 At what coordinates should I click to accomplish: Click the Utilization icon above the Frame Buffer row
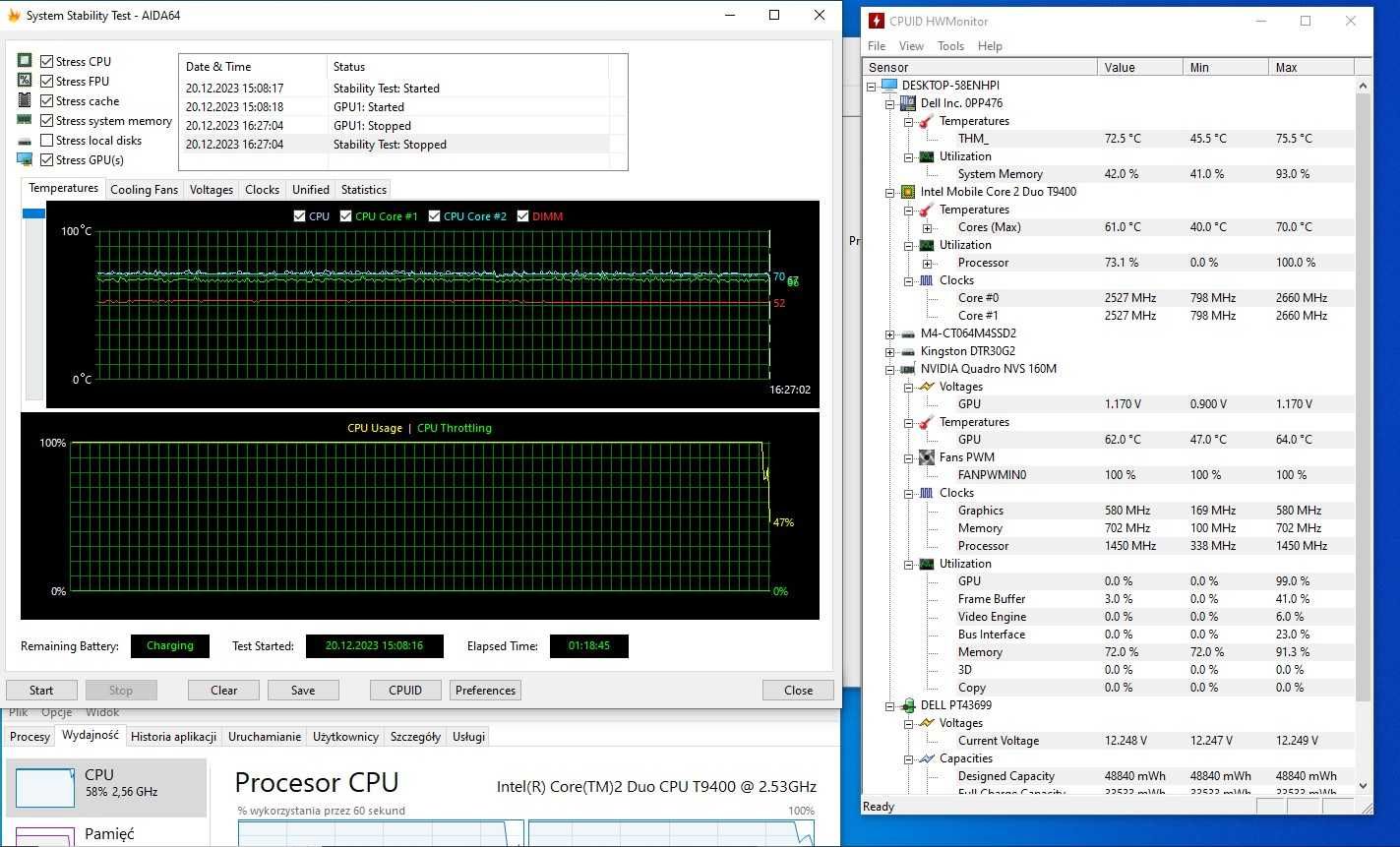(926, 564)
